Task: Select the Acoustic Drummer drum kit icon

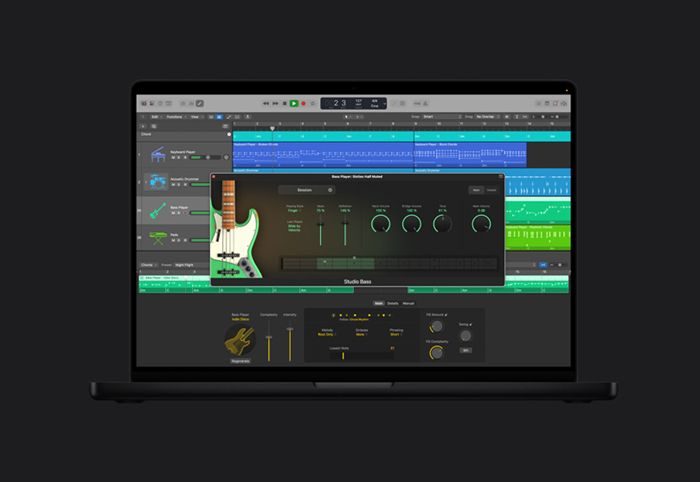Action: click(x=158, y=182)
